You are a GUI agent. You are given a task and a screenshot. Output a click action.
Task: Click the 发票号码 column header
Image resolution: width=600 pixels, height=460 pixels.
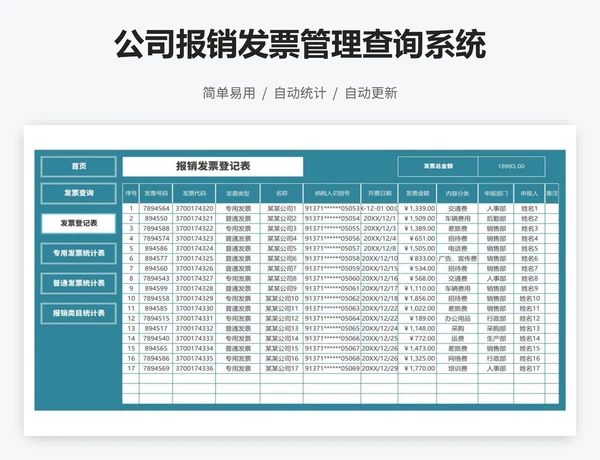point(156,194)
